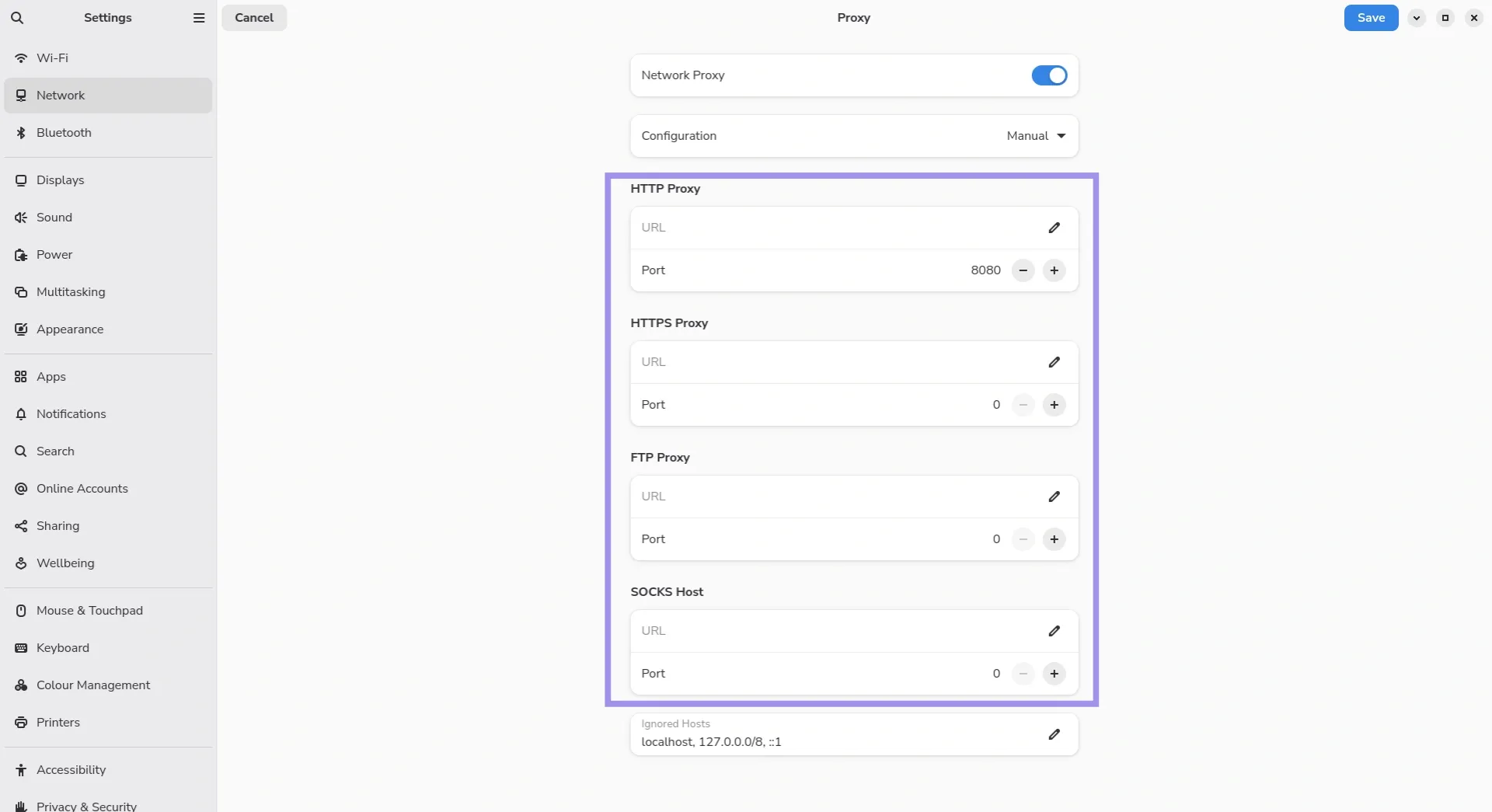Increase the SOCKS Host port value
The width and height of the screenshot is (1492, 812).
pyautogui.click(x=1054, y=674)
